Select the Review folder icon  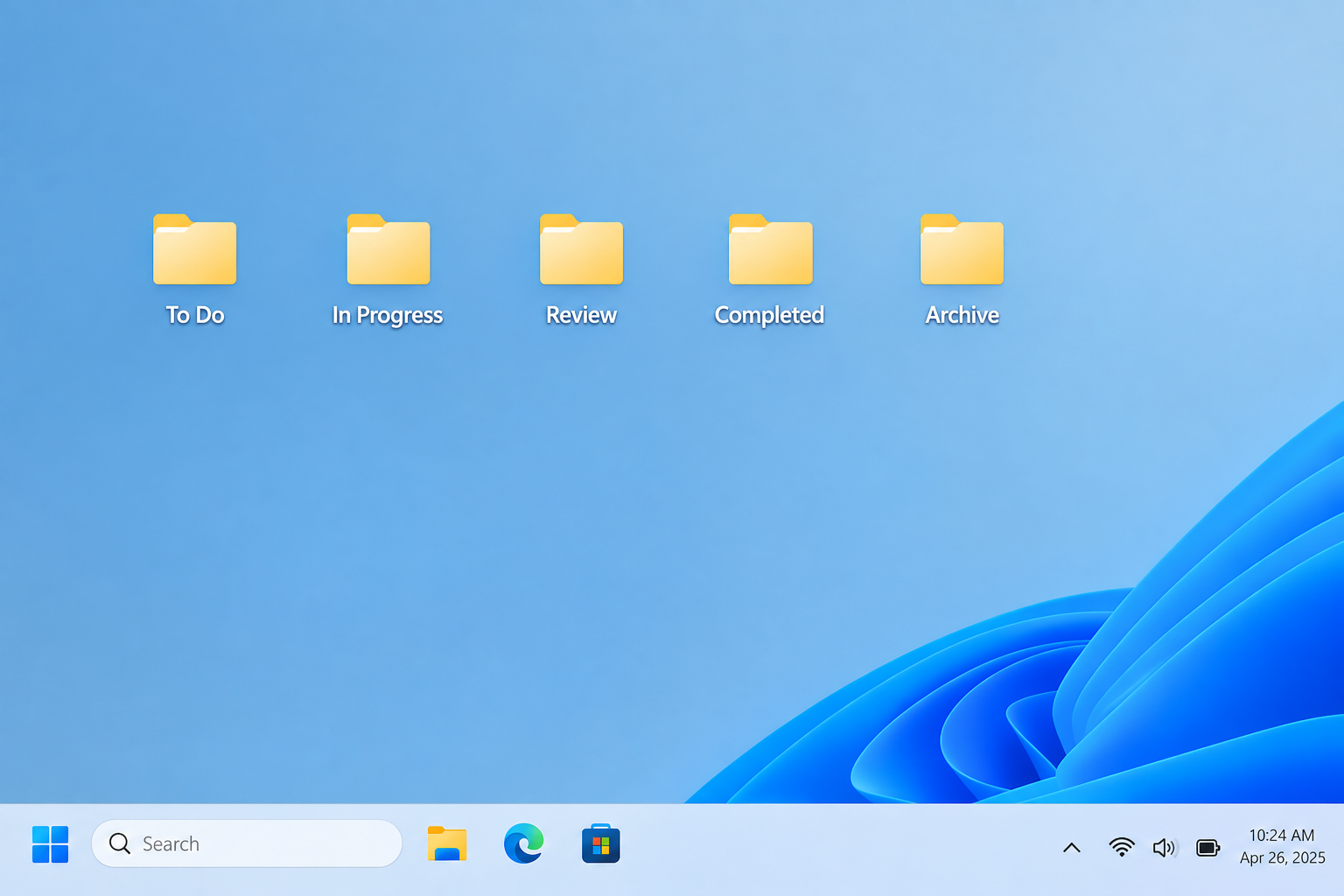pyautogui.click(x=581, y=249)
